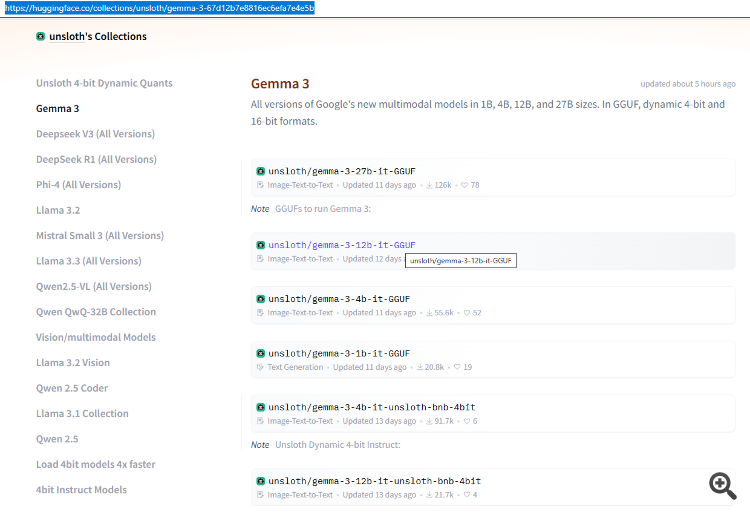Click the unsloth's Collections heading link
750x512 pixels.
tap(98, 36)
